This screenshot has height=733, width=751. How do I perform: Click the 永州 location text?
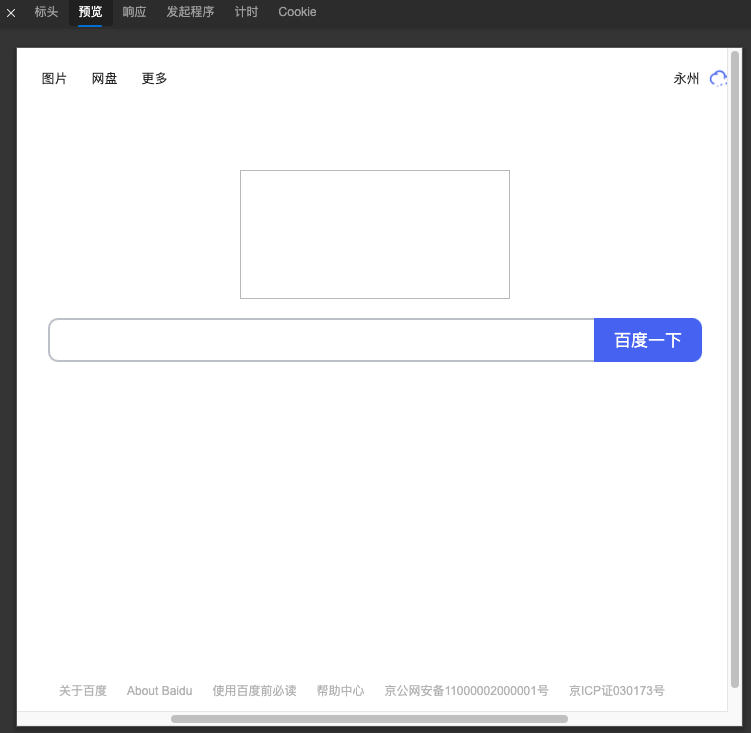coord(686,78)
